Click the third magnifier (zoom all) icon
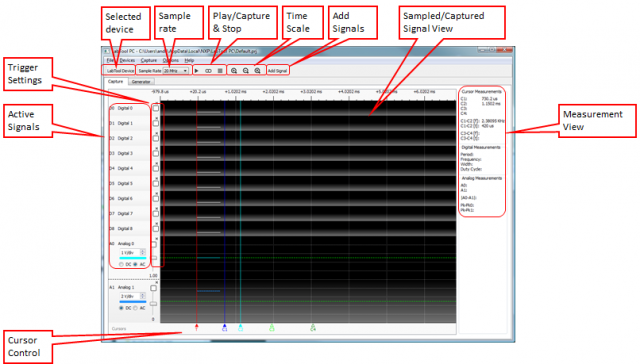 tap(258, 71)
